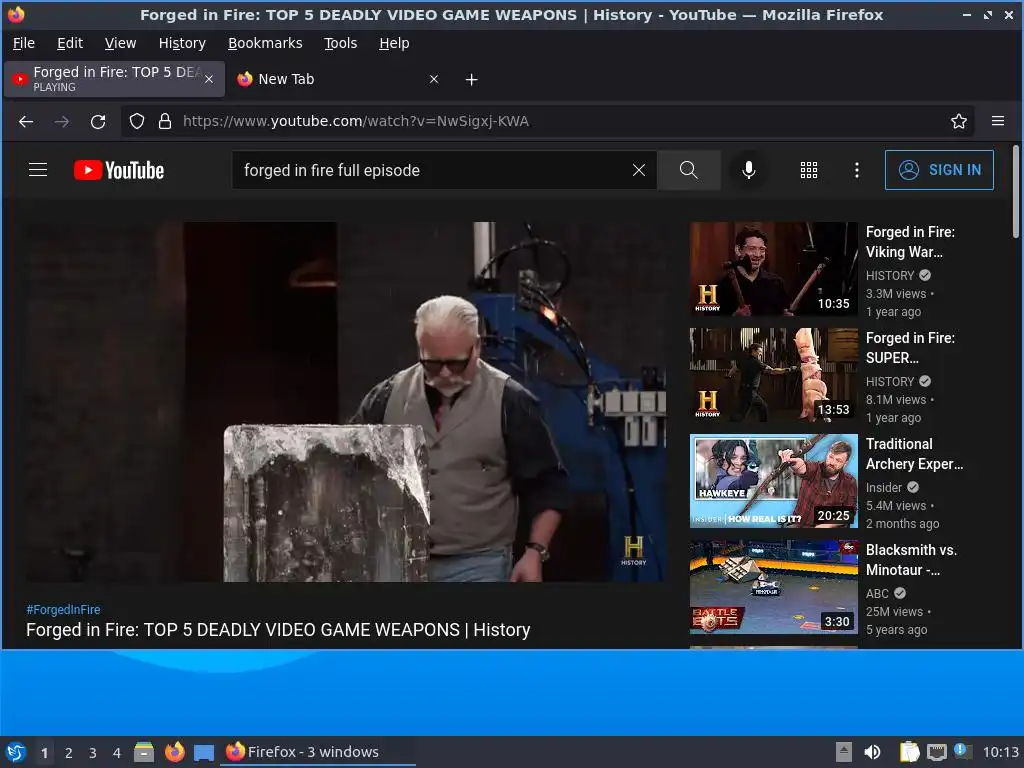Open the Edit menu
Screen dimensions: 1024x768
click(70, 43)
